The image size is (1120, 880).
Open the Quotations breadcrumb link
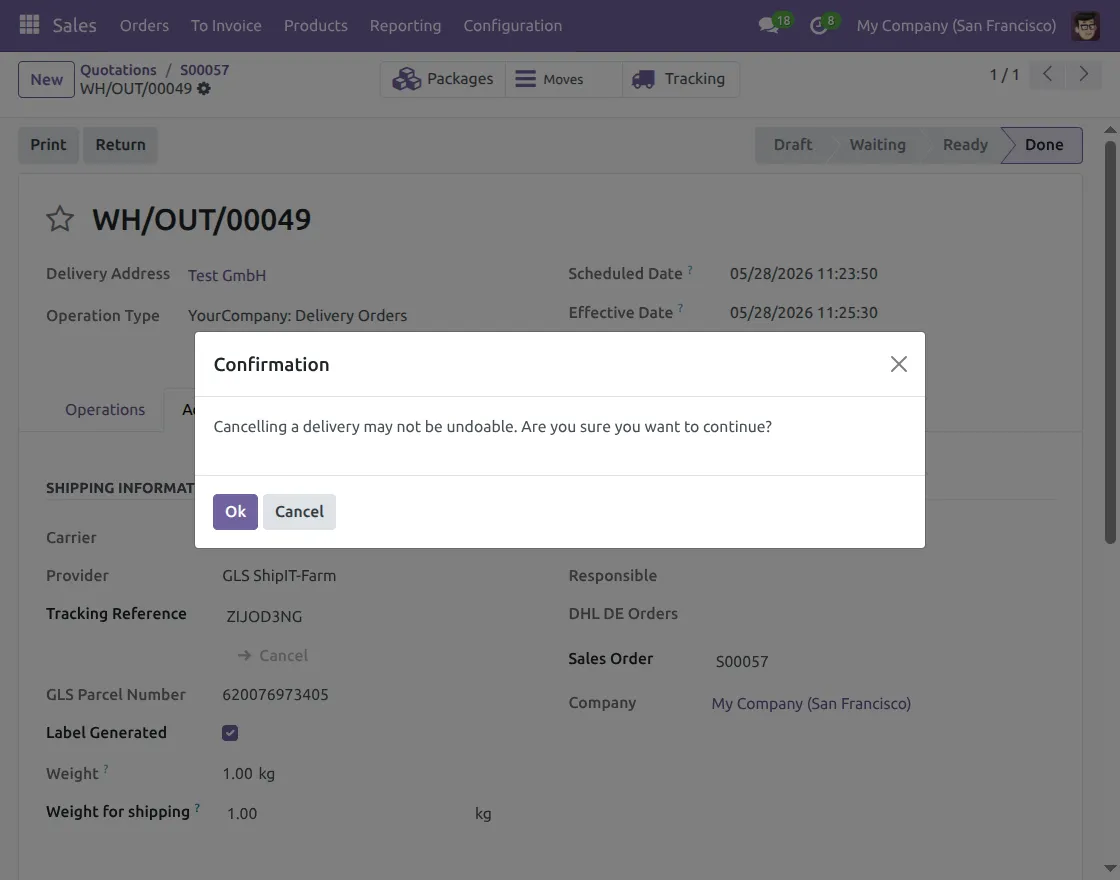(118, 70)
